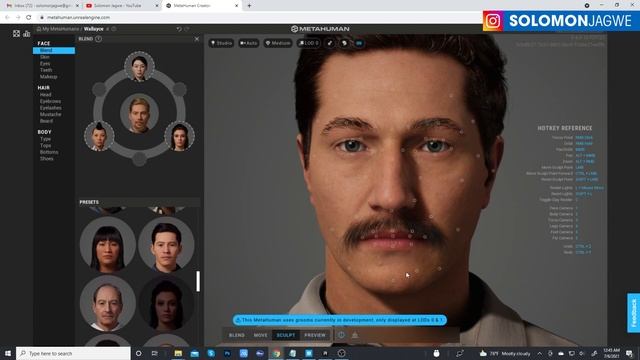
Task: Open the LOD 0 dropdown
Action: coord(309,43)
